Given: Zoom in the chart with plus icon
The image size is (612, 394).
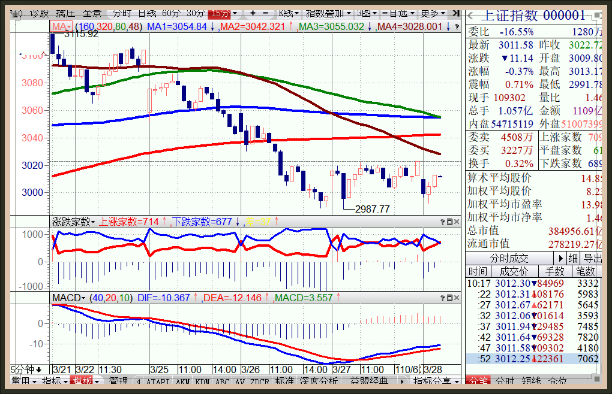Looking at the screenshot, I should click(x=253, y=14).
